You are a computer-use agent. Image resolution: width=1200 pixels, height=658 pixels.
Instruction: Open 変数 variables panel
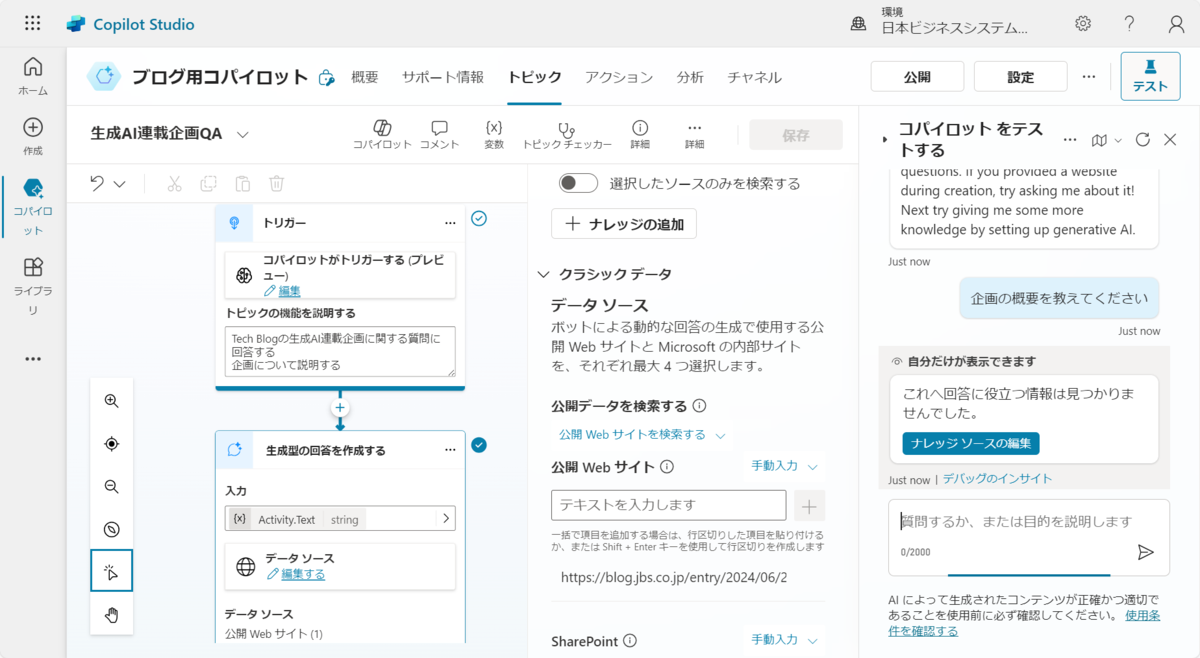pyautogui.click(x=494, y=134)
